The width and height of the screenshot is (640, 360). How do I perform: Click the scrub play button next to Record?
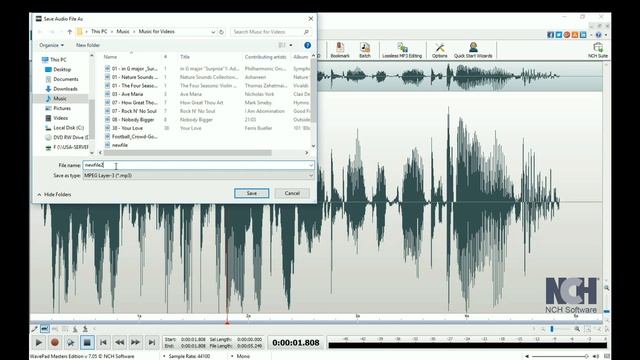pyautogui.click(x=71, y=342)
